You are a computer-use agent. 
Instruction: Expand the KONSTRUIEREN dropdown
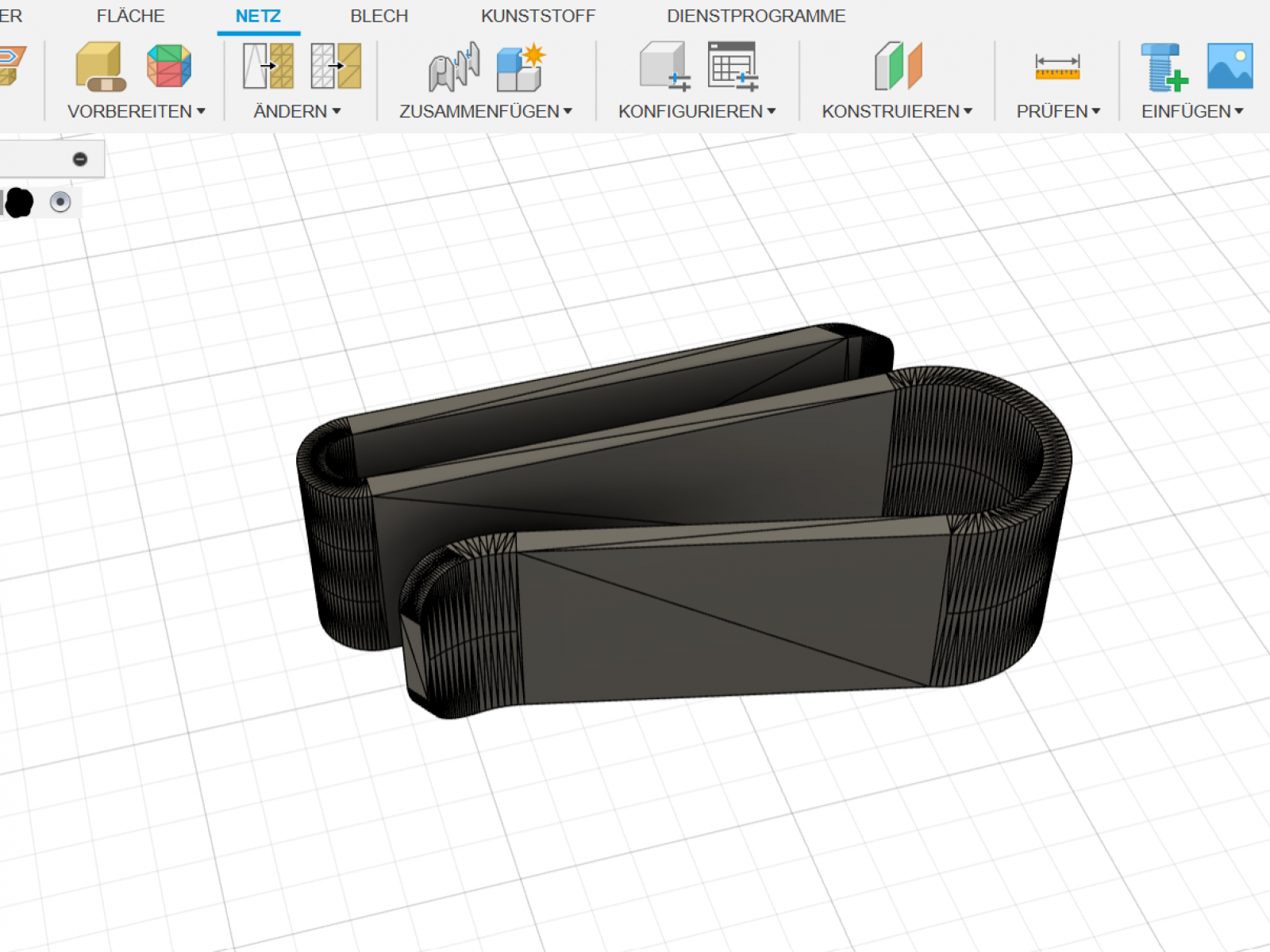(x=897, y=111)
